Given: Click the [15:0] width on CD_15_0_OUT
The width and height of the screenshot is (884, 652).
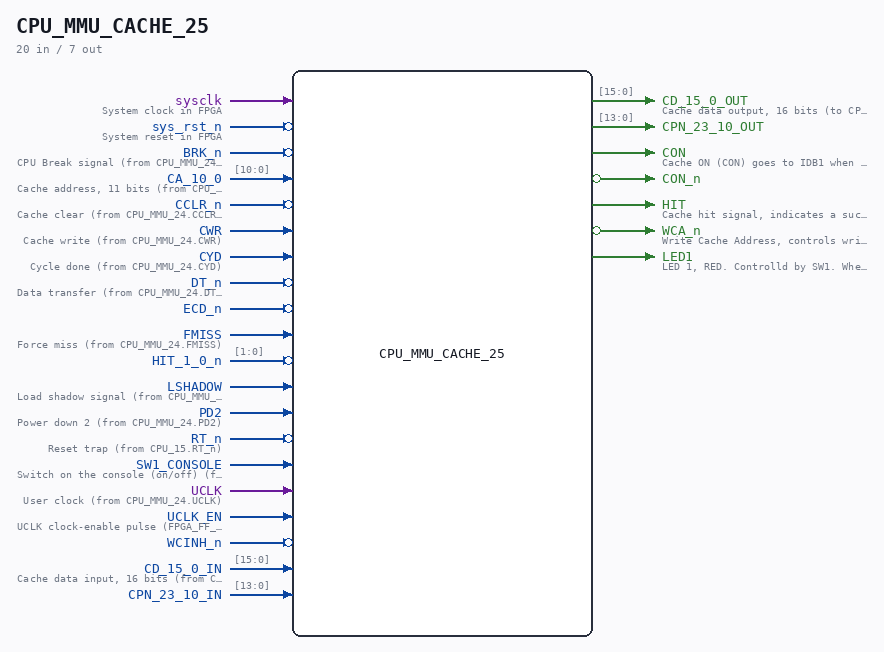Looking at the screenshot, I should [x=616, y=91].
